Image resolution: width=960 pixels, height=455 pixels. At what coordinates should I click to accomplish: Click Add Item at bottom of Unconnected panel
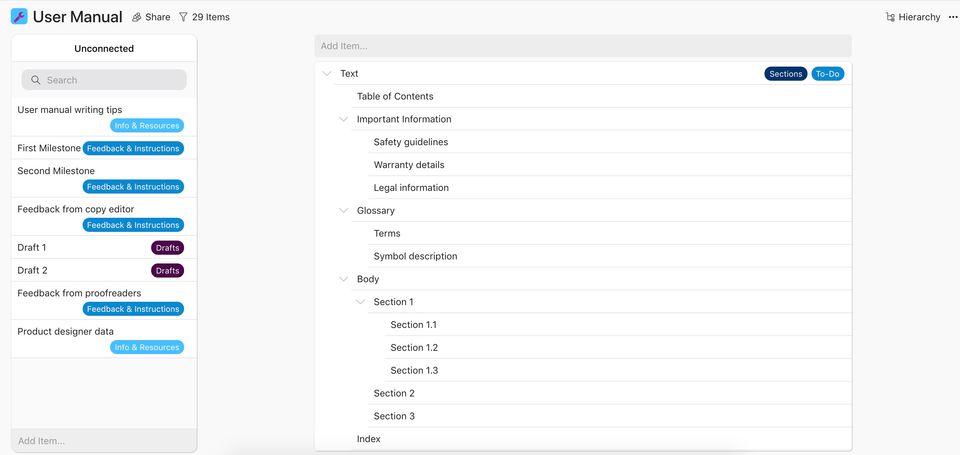(x=104, y=441)
